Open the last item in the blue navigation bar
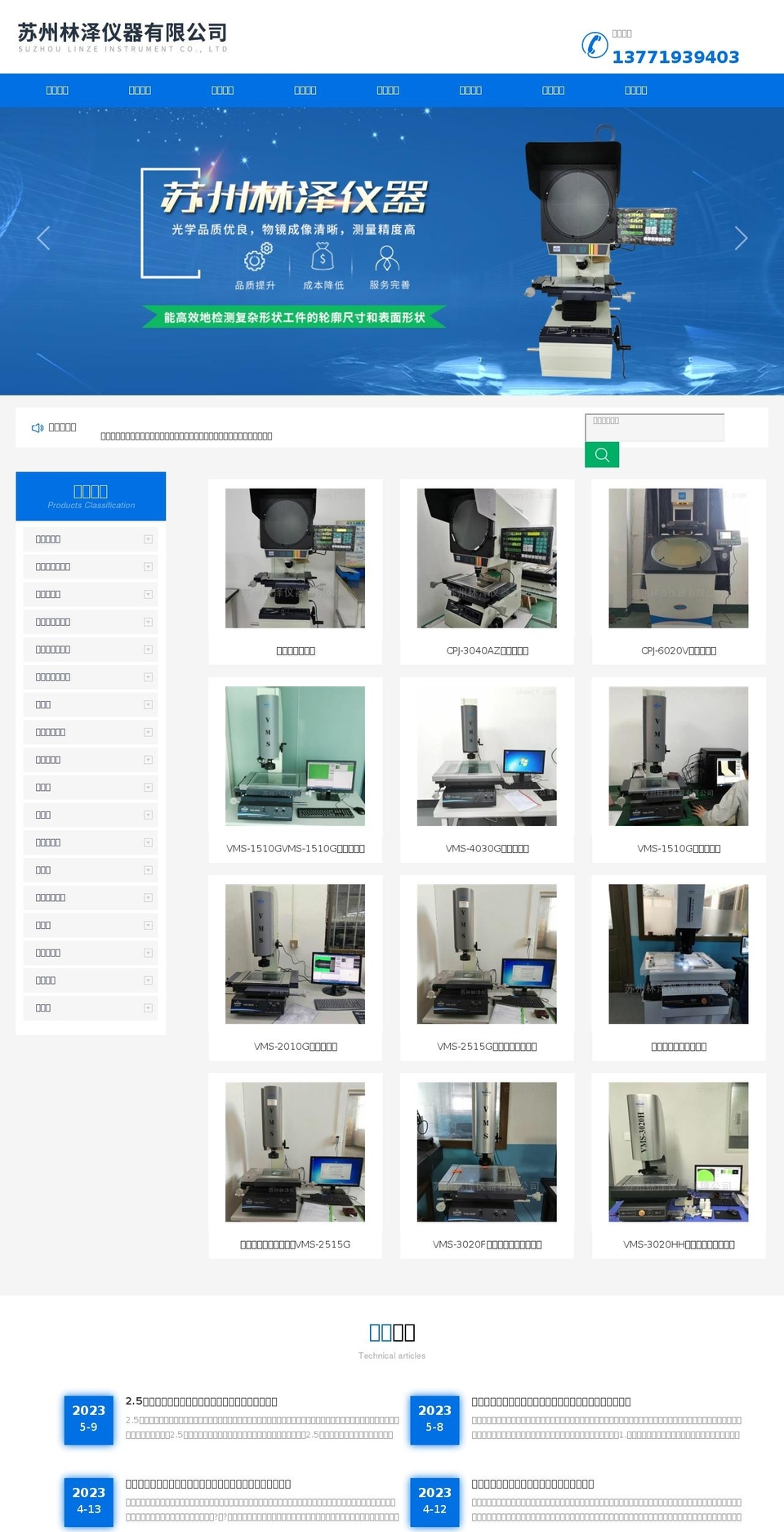Image resolution: width=784 pixels, height=1532 pixels. coord(636,91)
